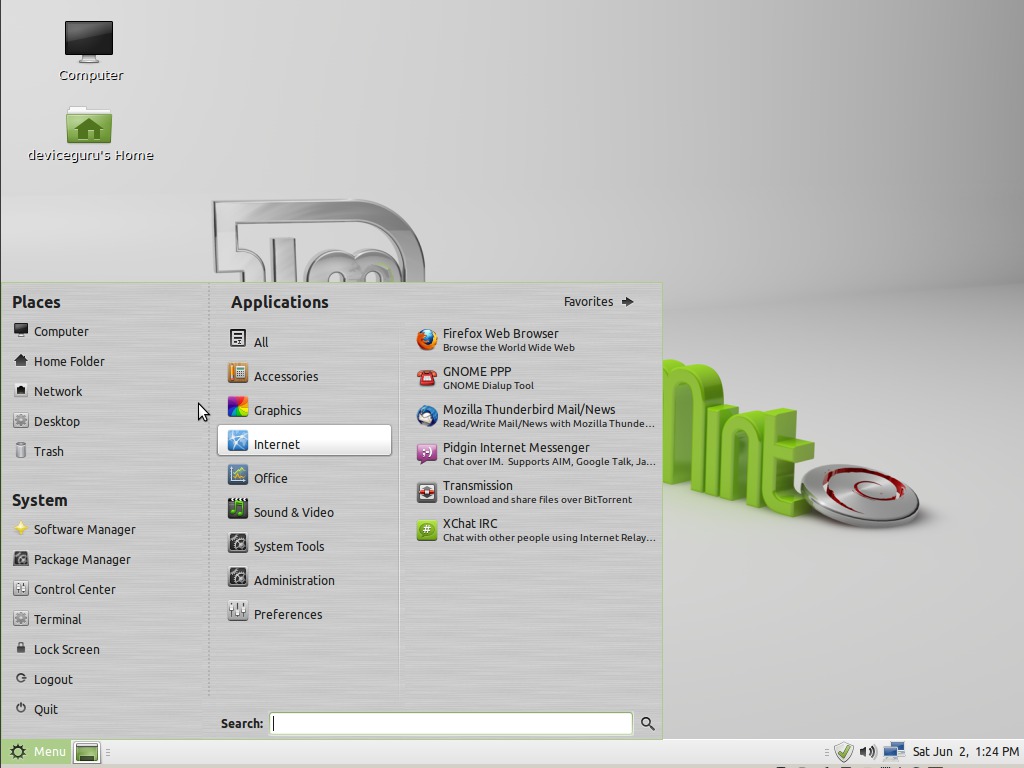Open the Computer desktop icon

coord(89,51)
